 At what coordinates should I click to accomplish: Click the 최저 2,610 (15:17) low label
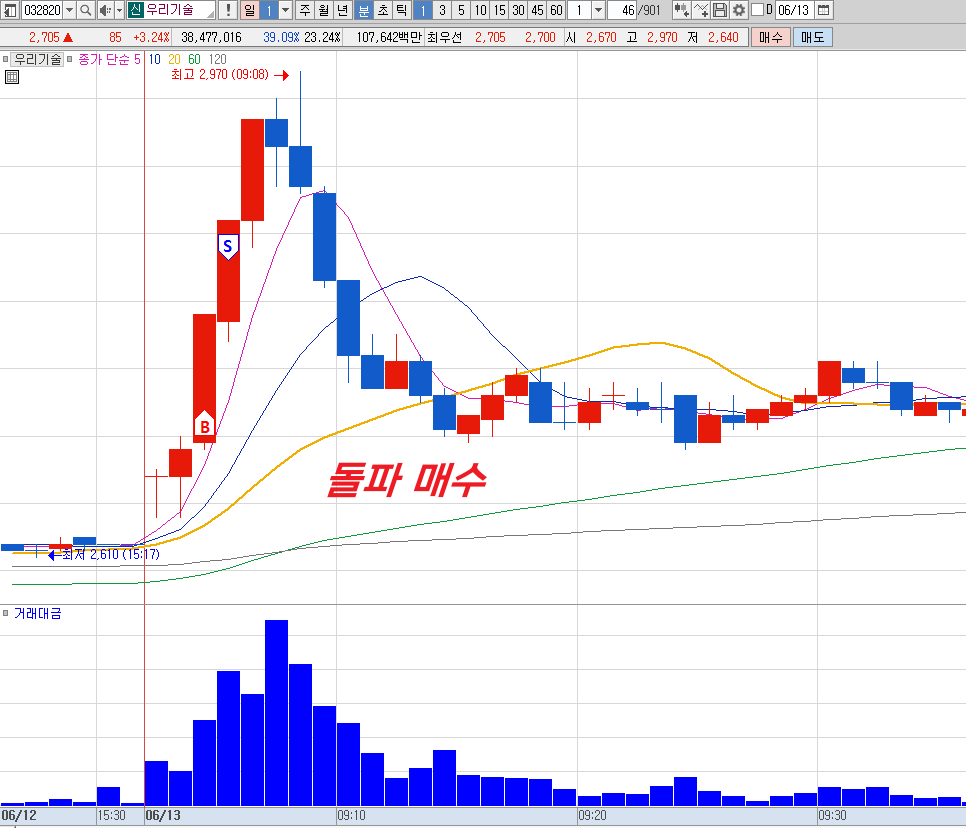point(111,554)
